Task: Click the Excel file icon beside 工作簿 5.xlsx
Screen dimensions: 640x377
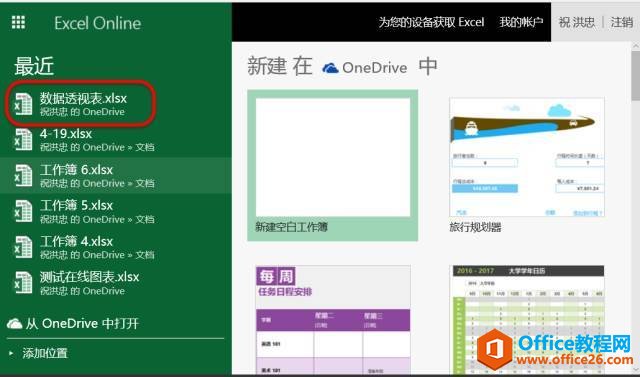Action: tap(23, 211)
